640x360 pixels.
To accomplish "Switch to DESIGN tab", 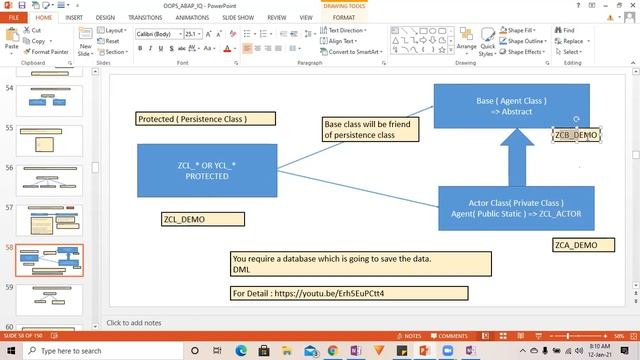I will click(x=105, y=18).
